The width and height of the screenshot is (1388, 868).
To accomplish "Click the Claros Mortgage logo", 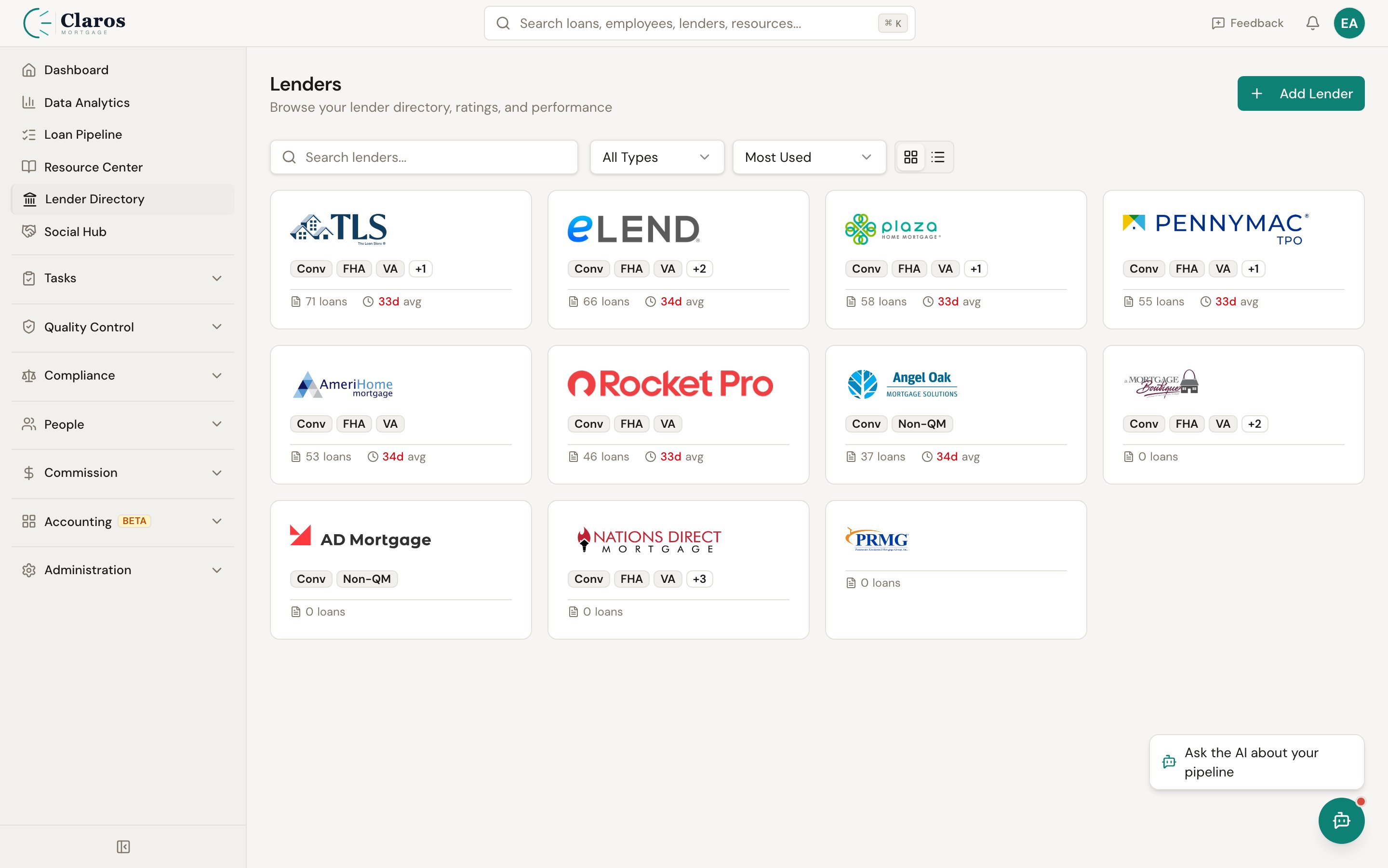I will [x=74, y=23].
